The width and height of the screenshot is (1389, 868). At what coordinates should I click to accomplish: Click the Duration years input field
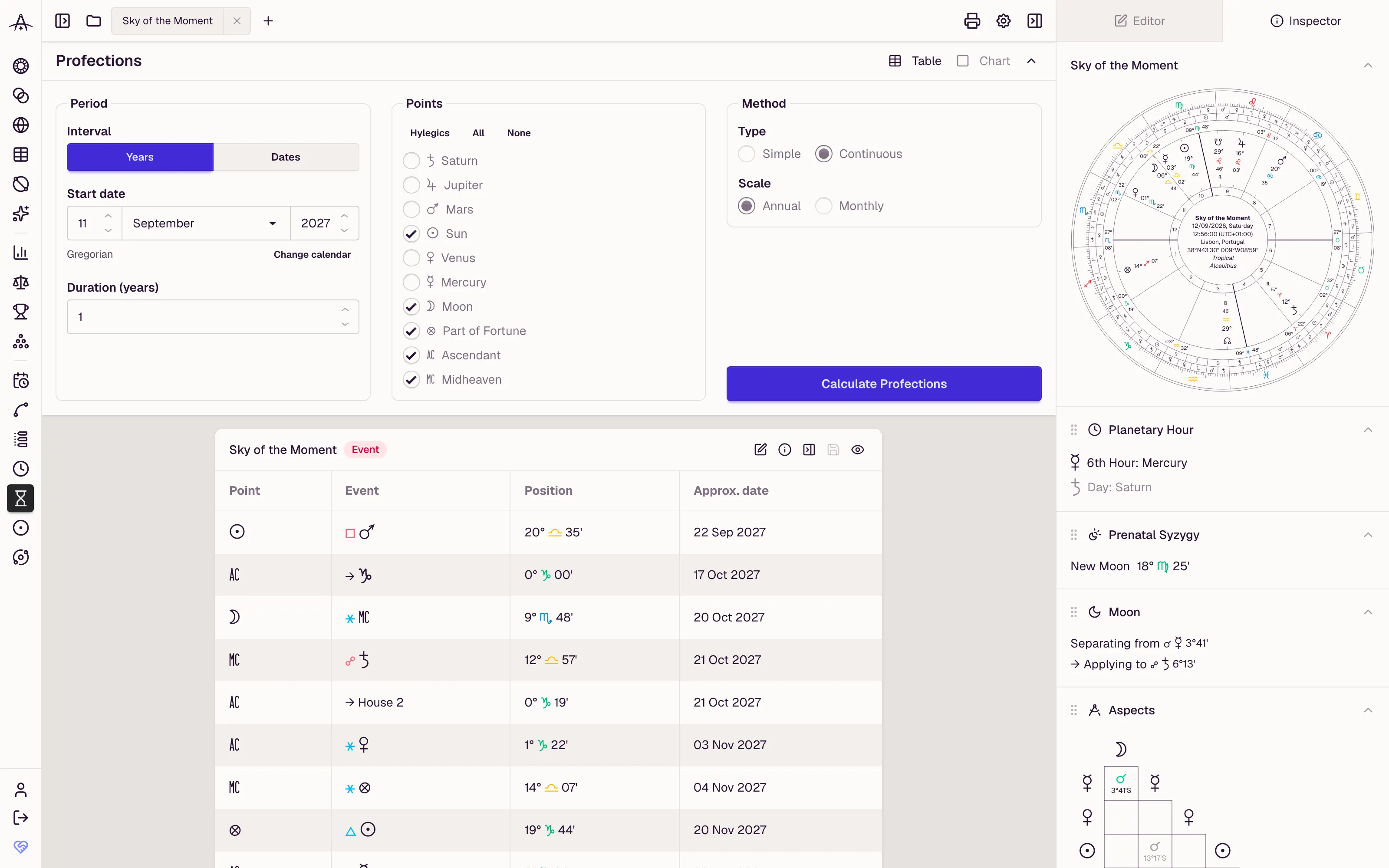click(213, 317)
